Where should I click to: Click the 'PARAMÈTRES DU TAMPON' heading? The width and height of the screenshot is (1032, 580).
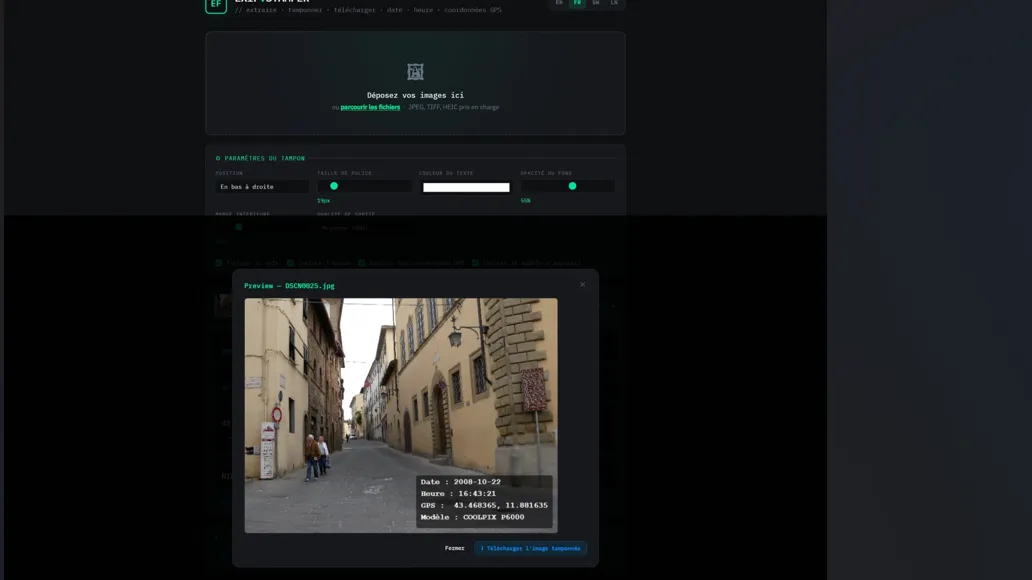(260, 158)
